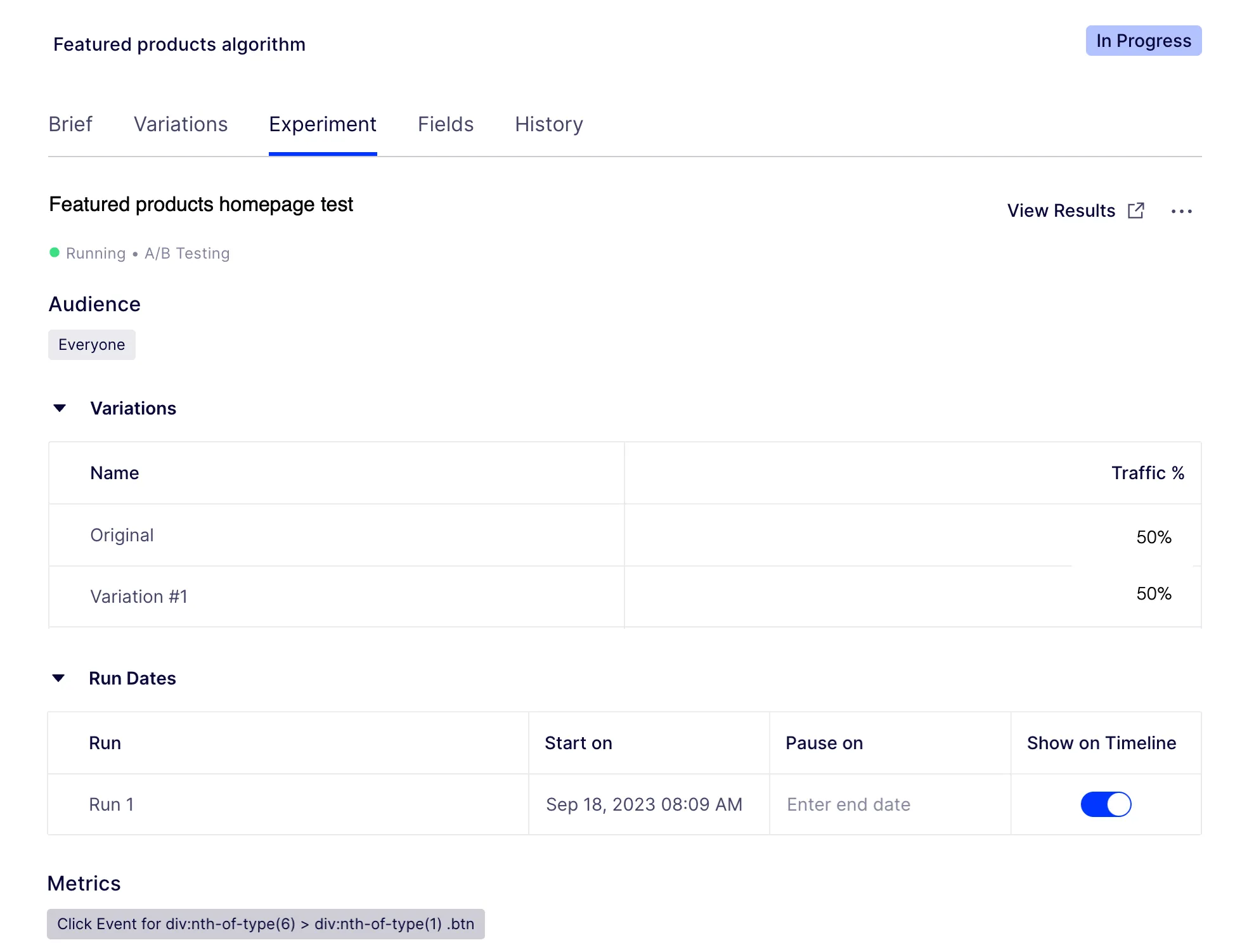
Task: Open the three-dot more options menu
Action: pyautogui.click(x=1182, y=211)
